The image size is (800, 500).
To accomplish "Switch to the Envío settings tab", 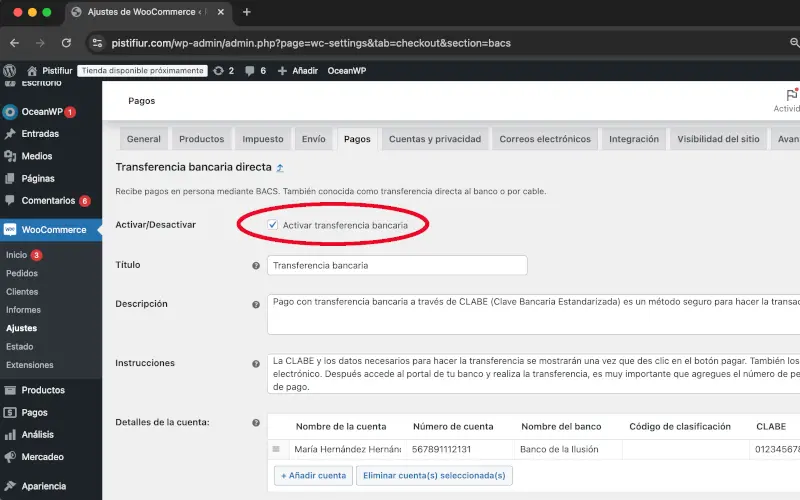I will coord(313,139).
